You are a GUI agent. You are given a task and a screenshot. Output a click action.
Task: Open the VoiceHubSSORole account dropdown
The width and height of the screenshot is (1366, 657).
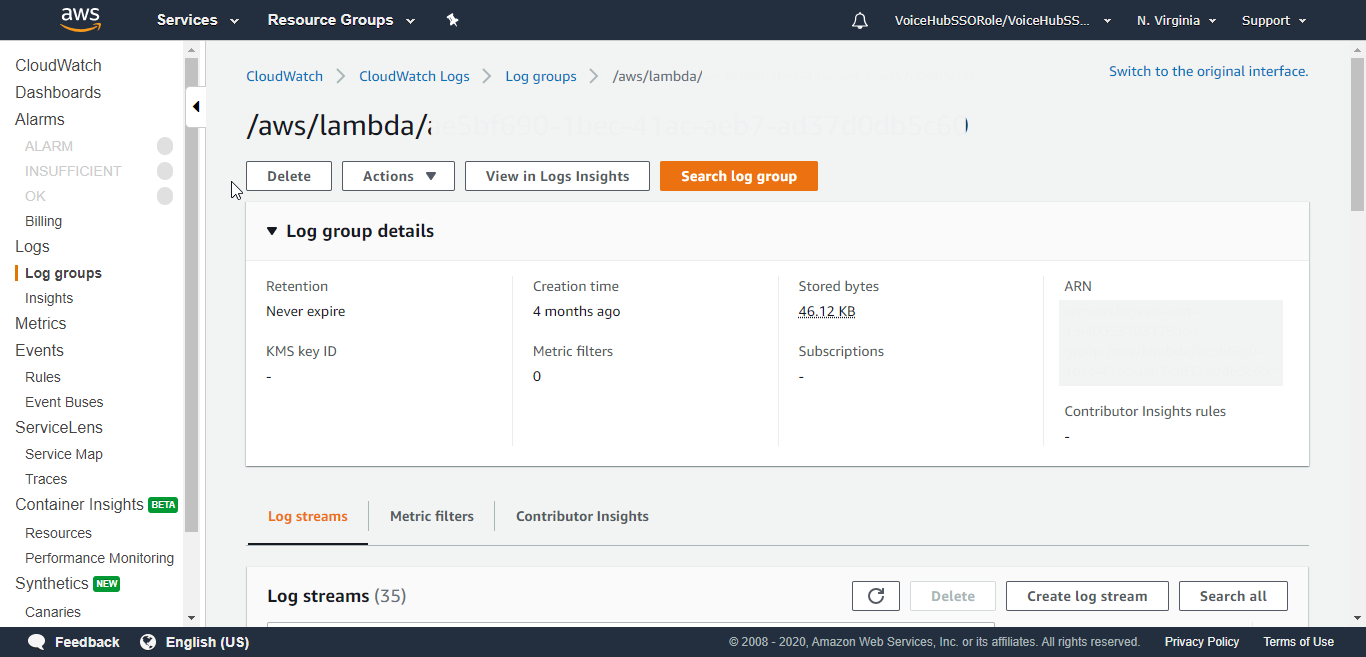pos(1003,20)
